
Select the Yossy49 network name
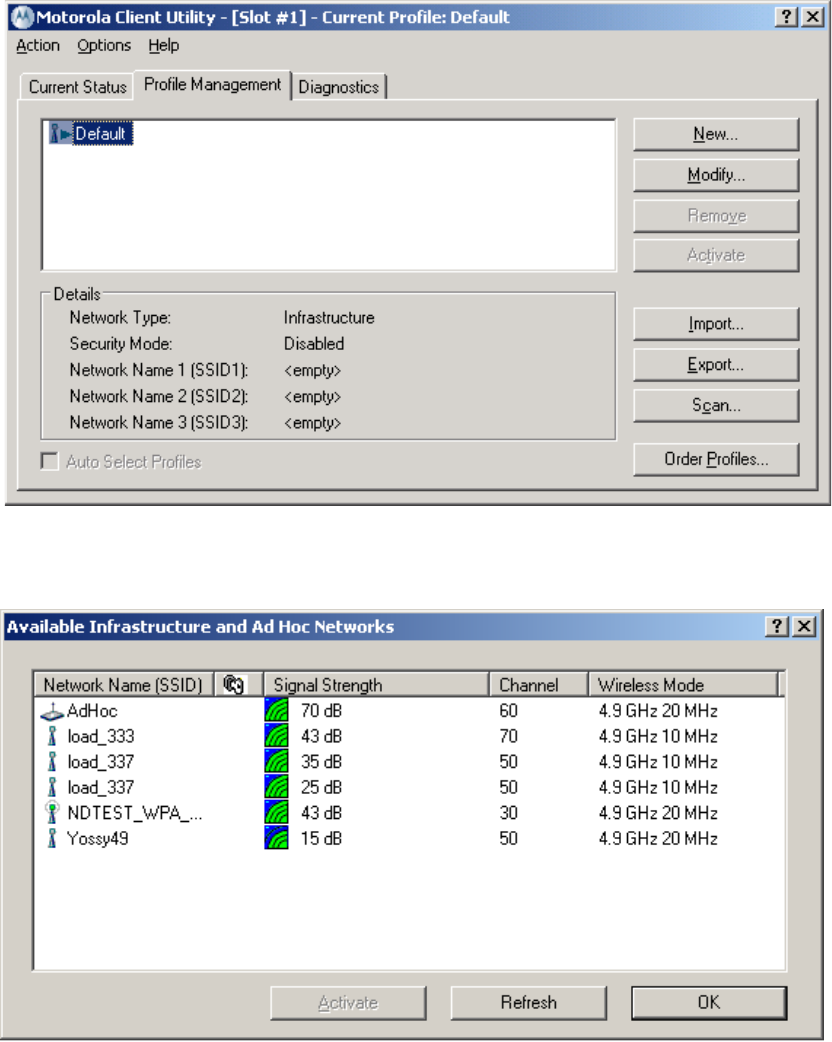(x=97, y=839)
